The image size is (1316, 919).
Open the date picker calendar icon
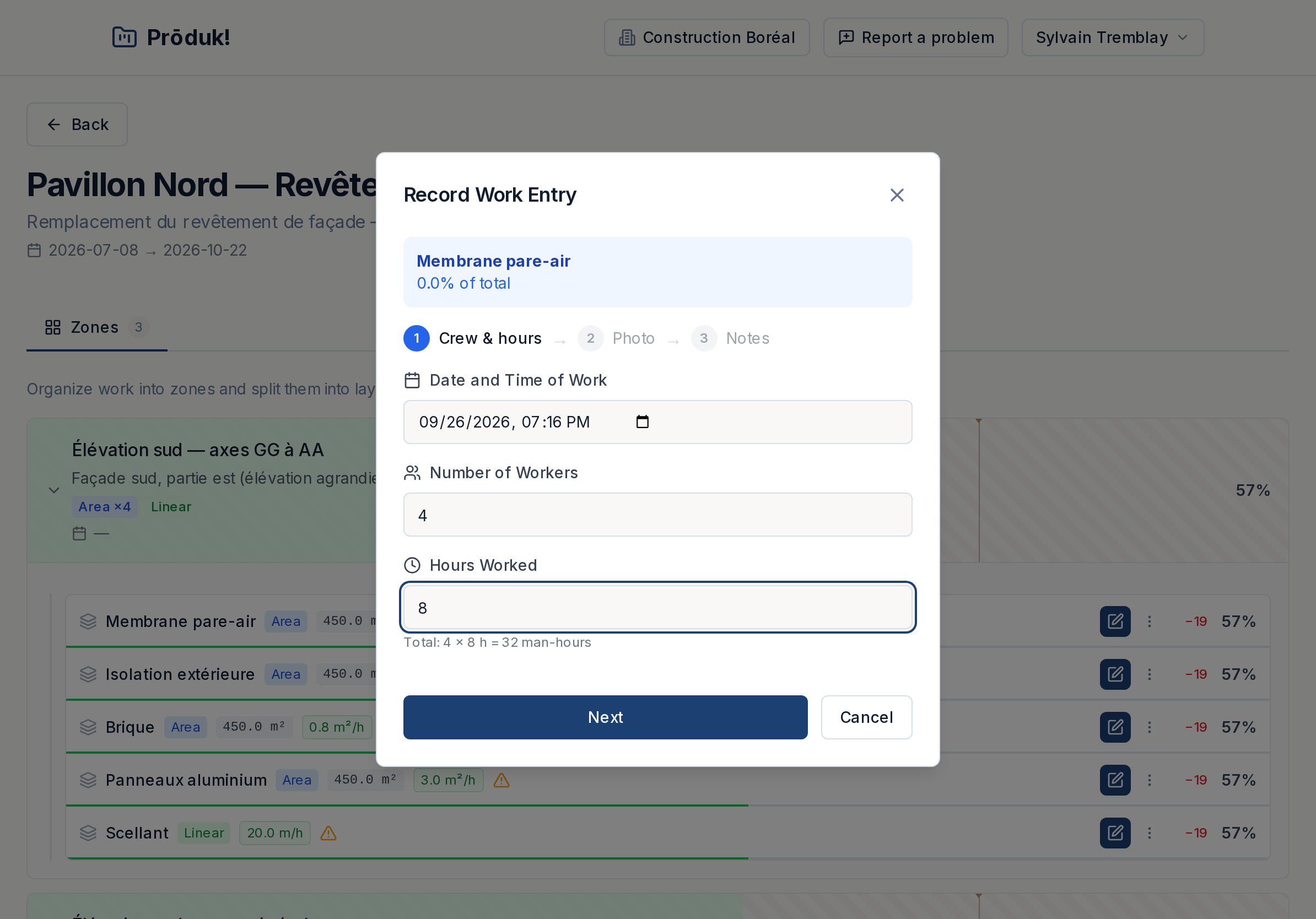click(643, 421)
